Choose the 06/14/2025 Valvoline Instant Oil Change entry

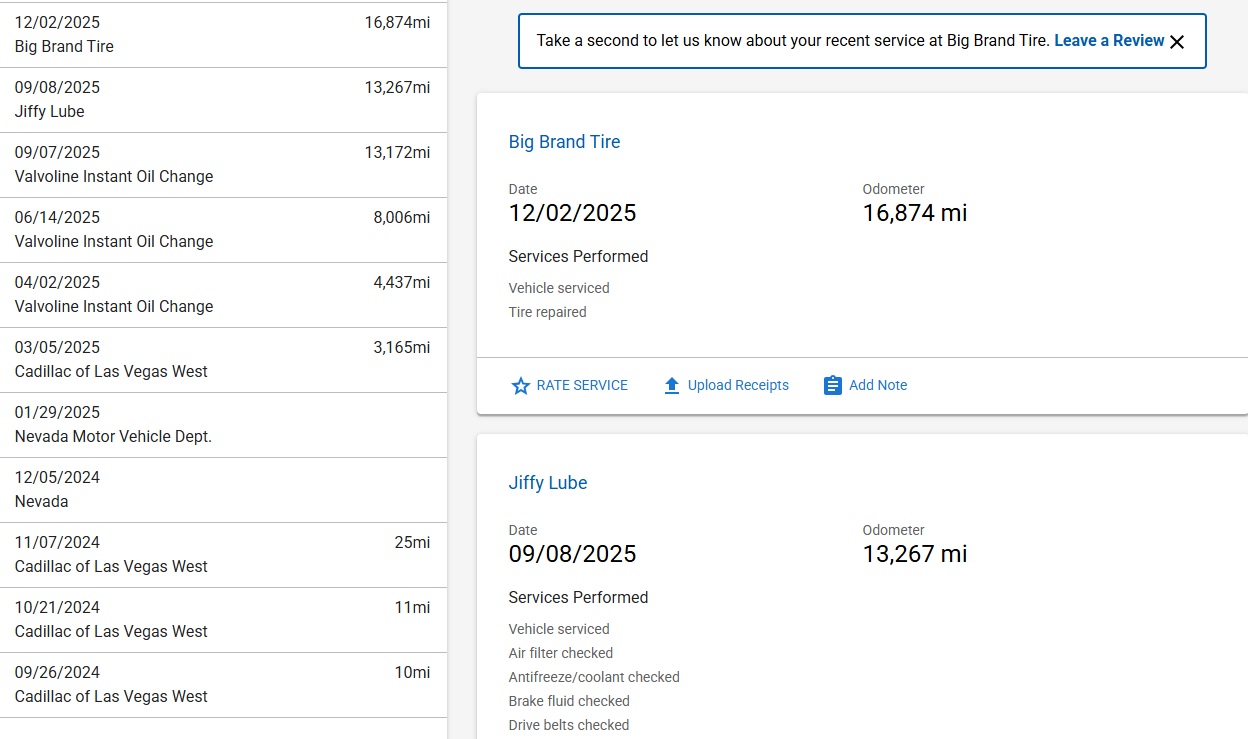click(222, 230)
